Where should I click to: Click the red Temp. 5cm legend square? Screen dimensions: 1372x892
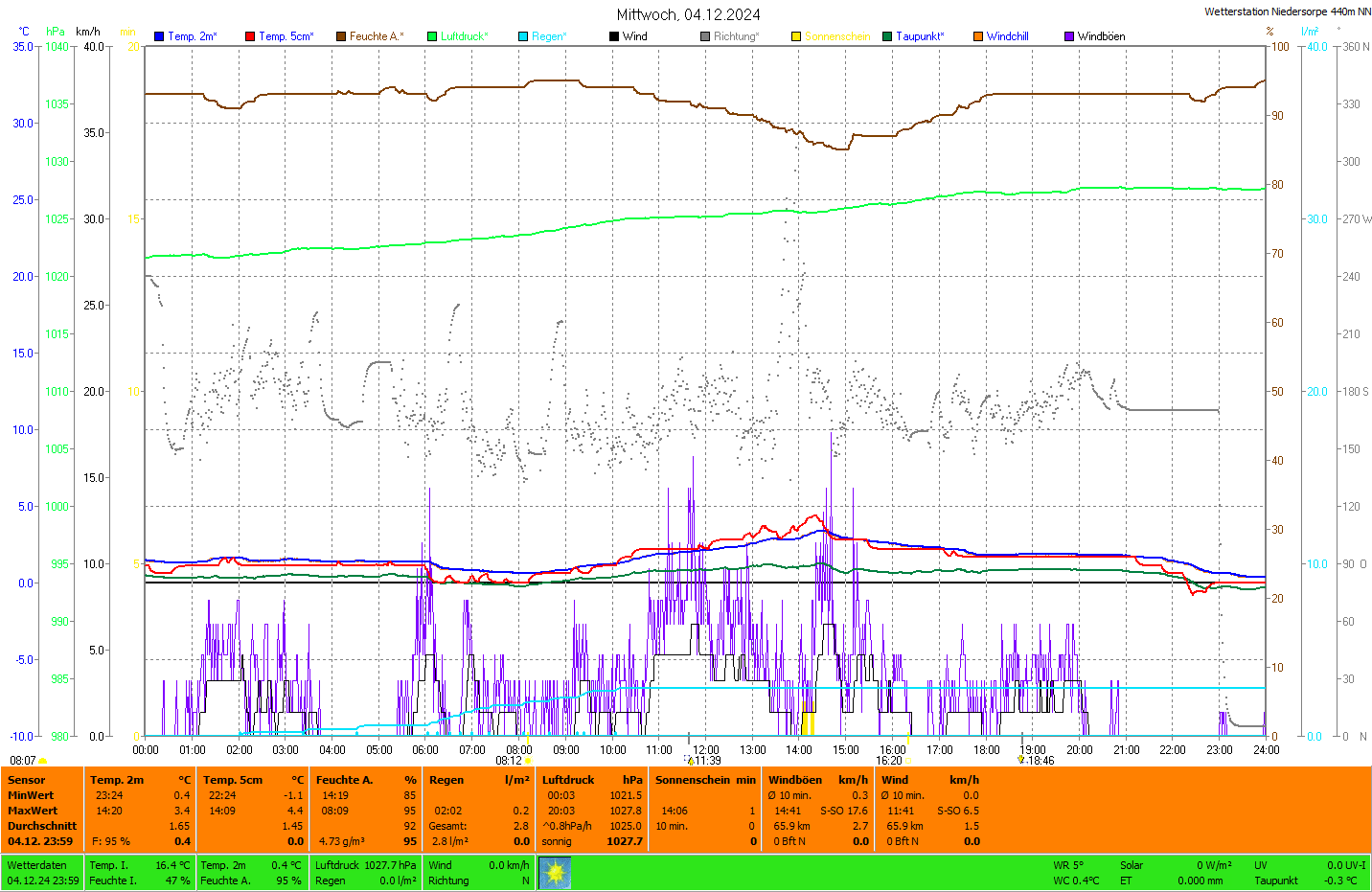click(x=250, y=36)
